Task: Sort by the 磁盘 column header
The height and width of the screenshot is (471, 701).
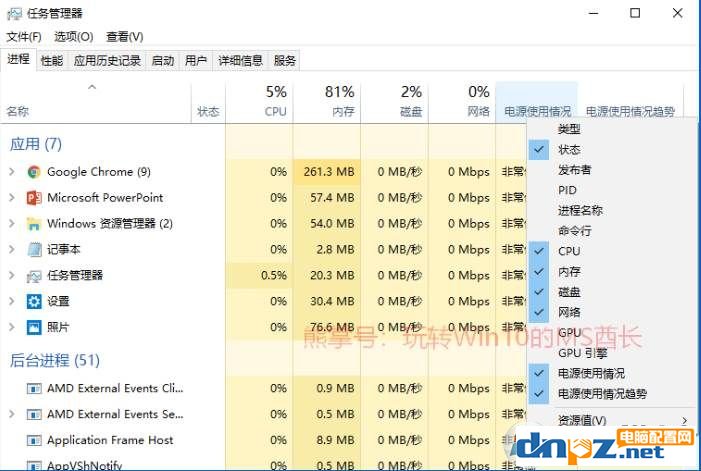Action: pyautogui.click(x=394, y=103)
